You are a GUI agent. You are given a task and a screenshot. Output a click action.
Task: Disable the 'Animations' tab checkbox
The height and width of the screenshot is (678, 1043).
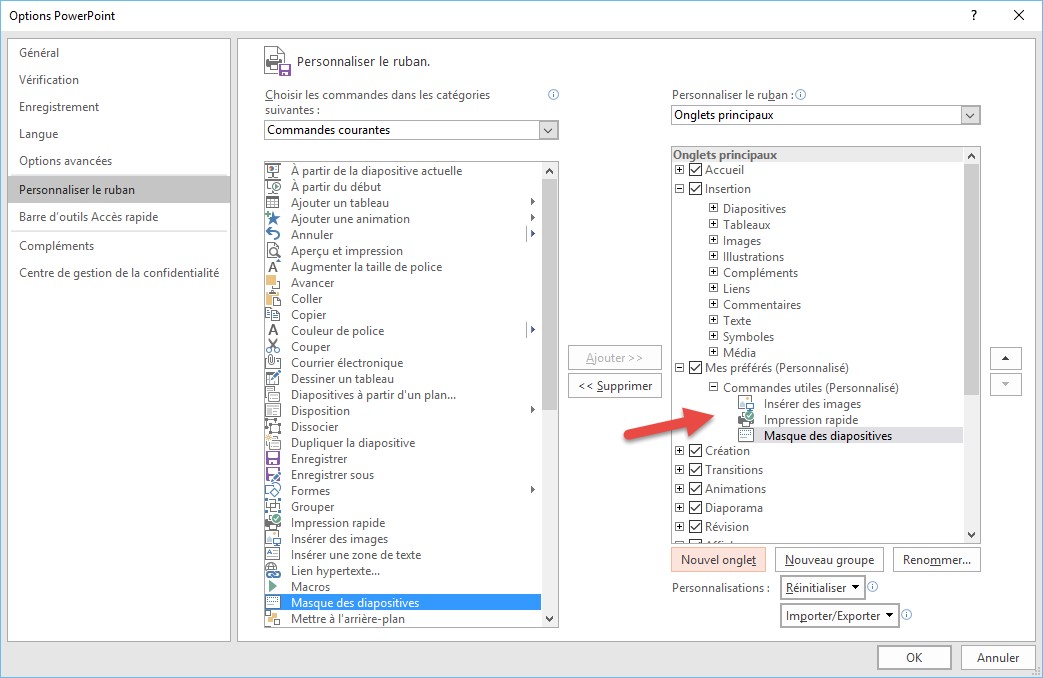696,488
